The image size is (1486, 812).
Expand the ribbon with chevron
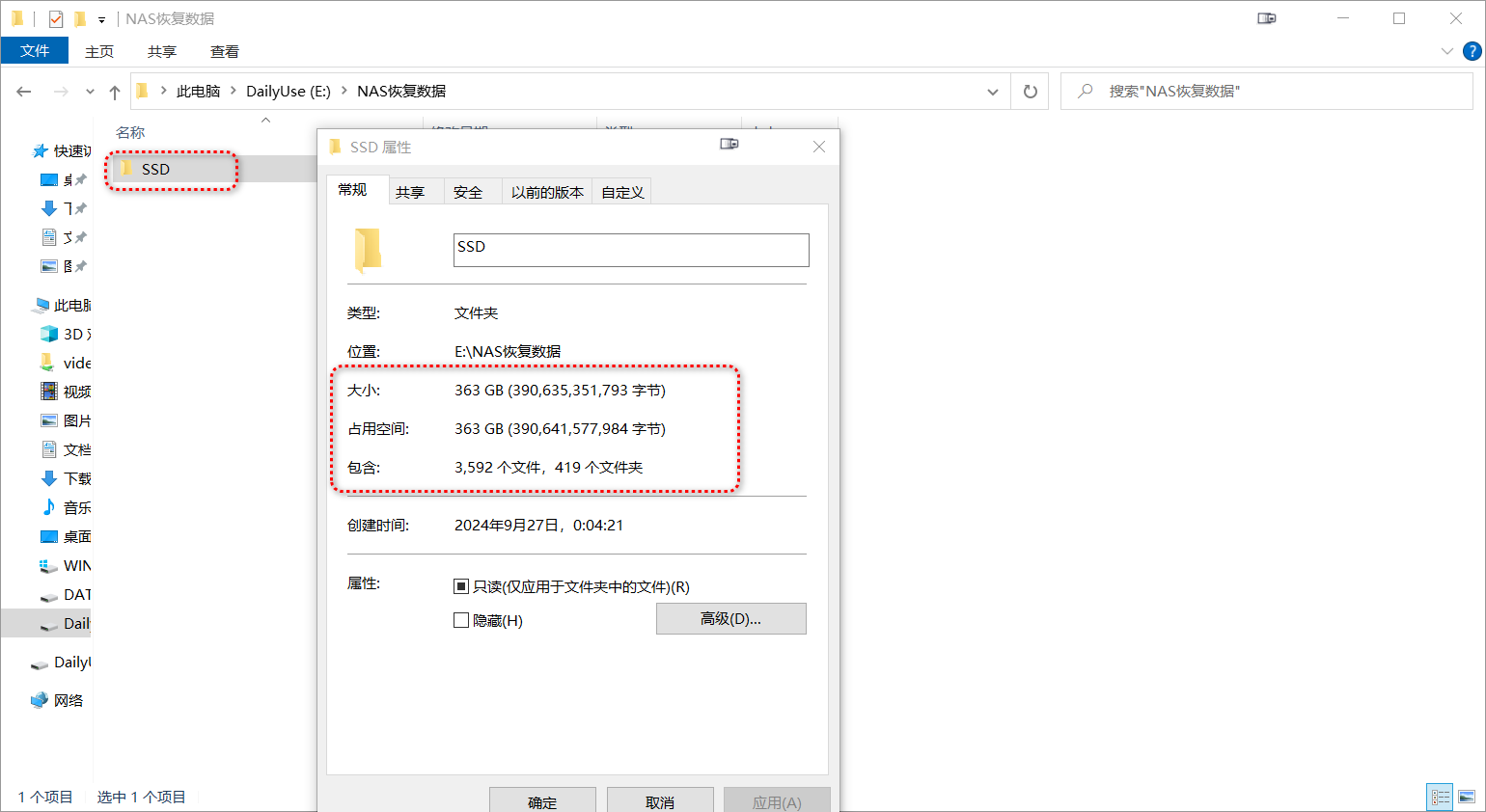[1446, 51]
